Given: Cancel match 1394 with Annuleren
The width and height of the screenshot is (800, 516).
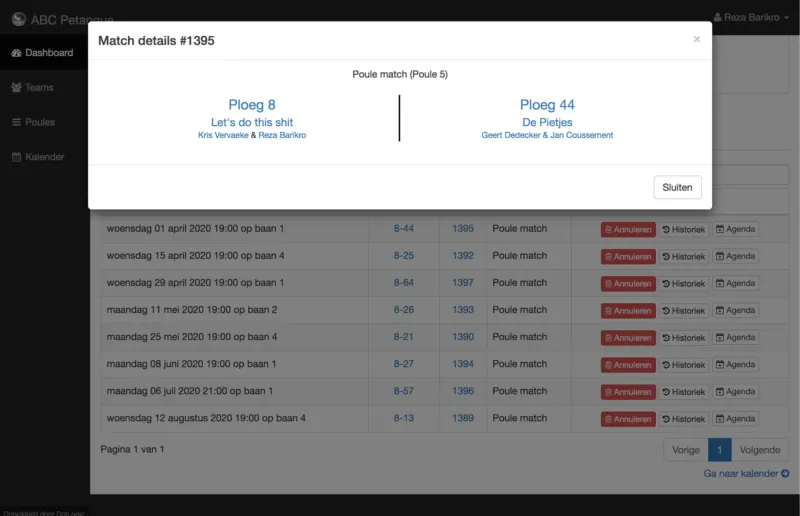Looking at the screenshot, I should [628, 364].
